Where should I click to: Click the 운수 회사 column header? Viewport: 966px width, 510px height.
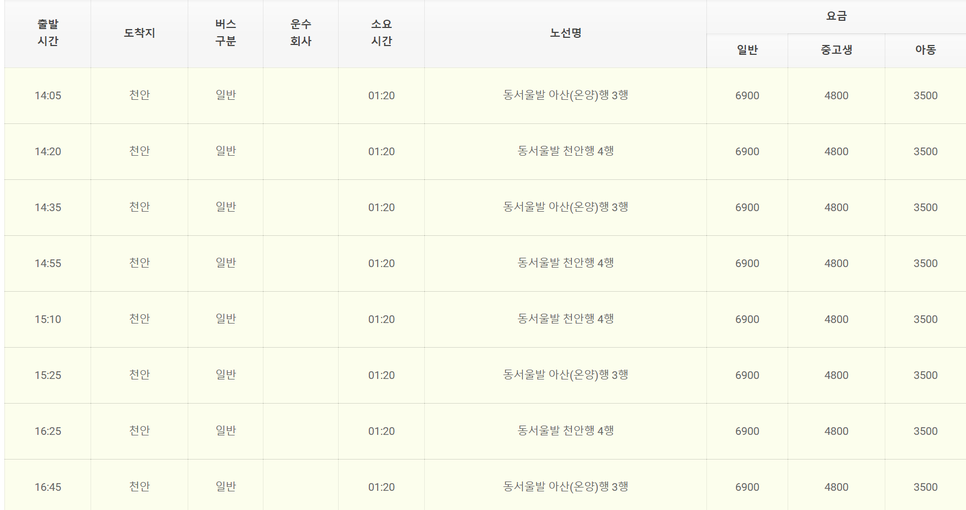(x=301, y=33)
